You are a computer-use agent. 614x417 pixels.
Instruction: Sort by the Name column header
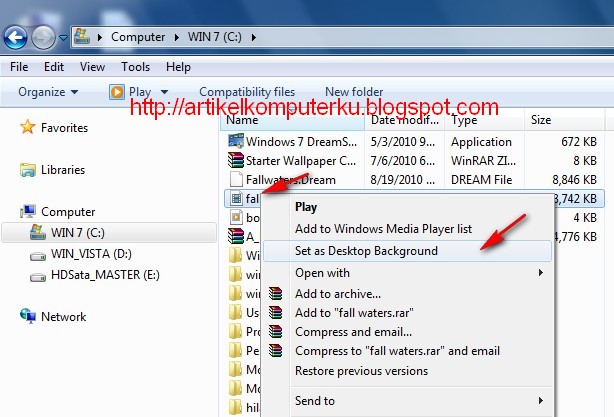tap(293, 120)
